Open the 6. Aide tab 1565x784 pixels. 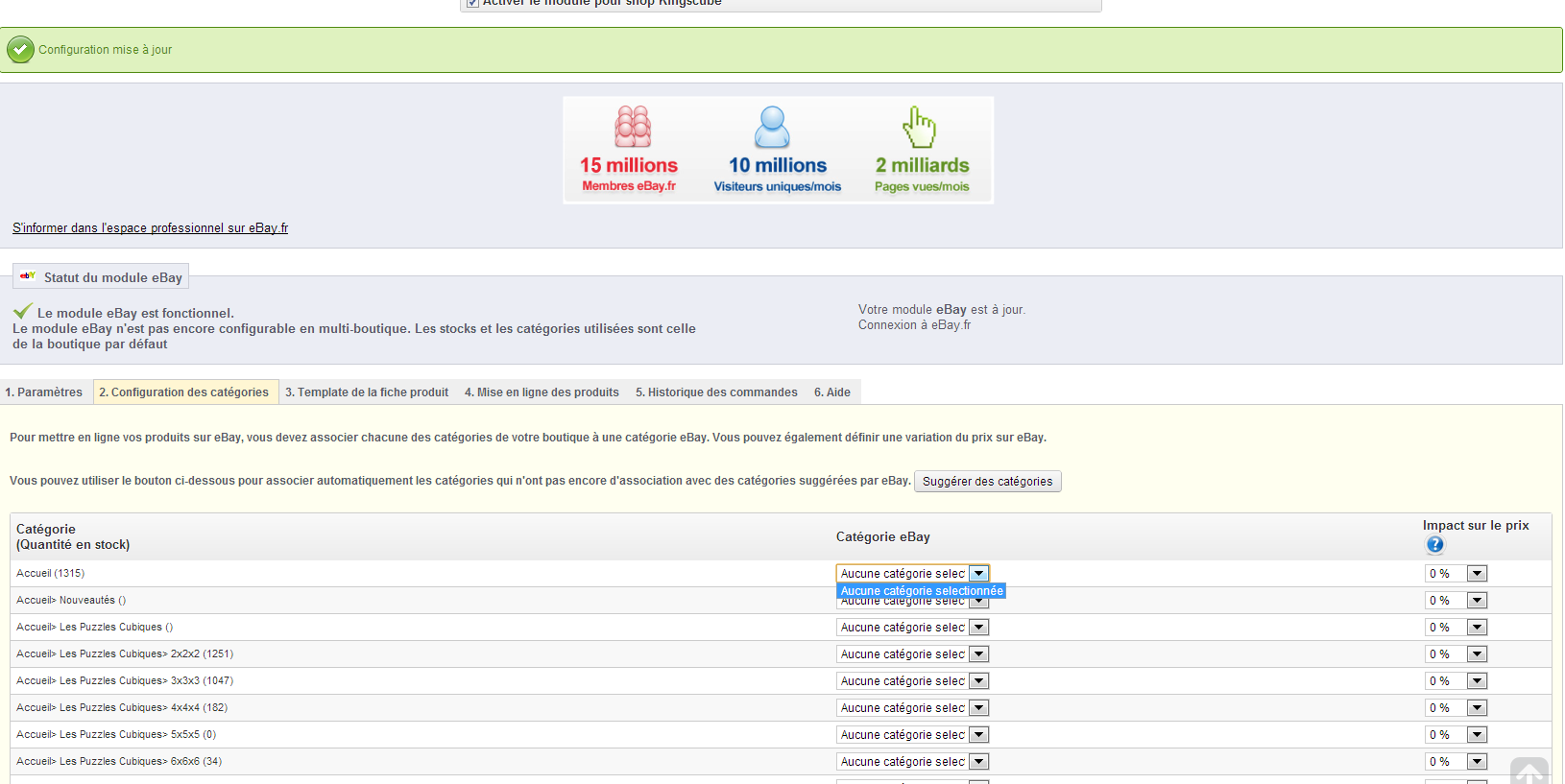coord(832,392)
